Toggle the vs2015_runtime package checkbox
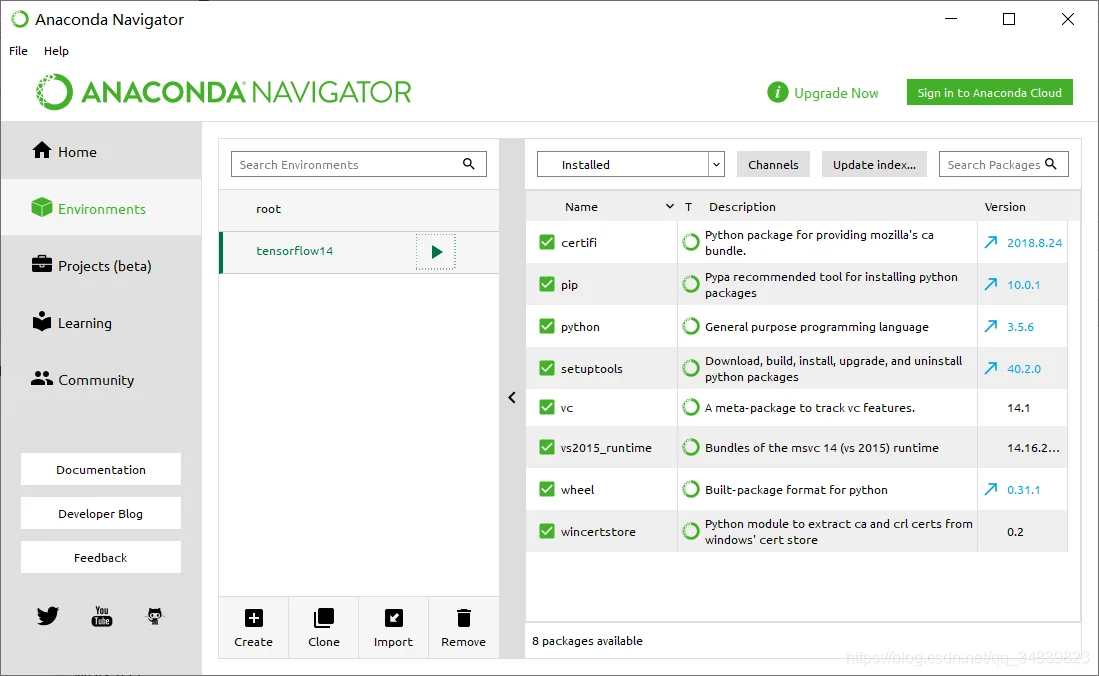 (547, 447)
